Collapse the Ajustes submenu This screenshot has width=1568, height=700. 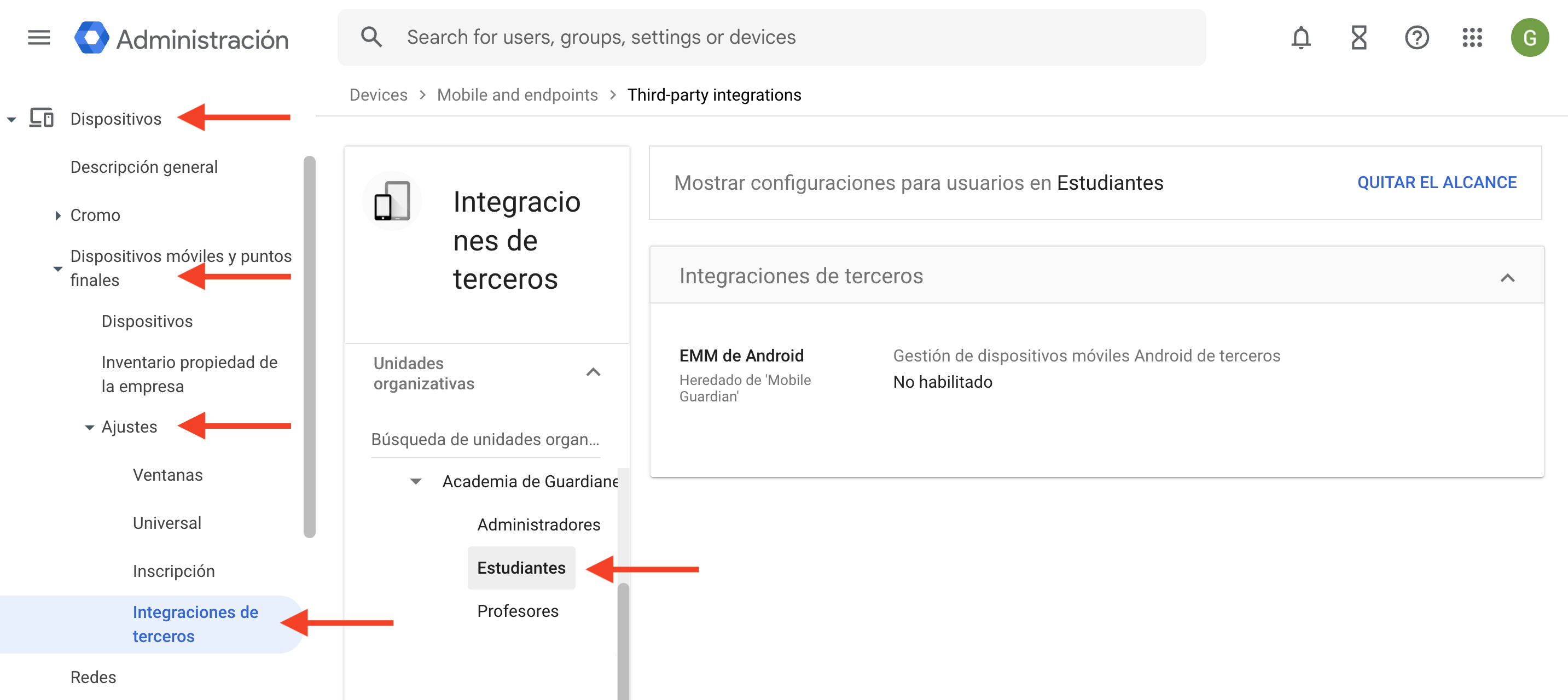click(90, 427)
